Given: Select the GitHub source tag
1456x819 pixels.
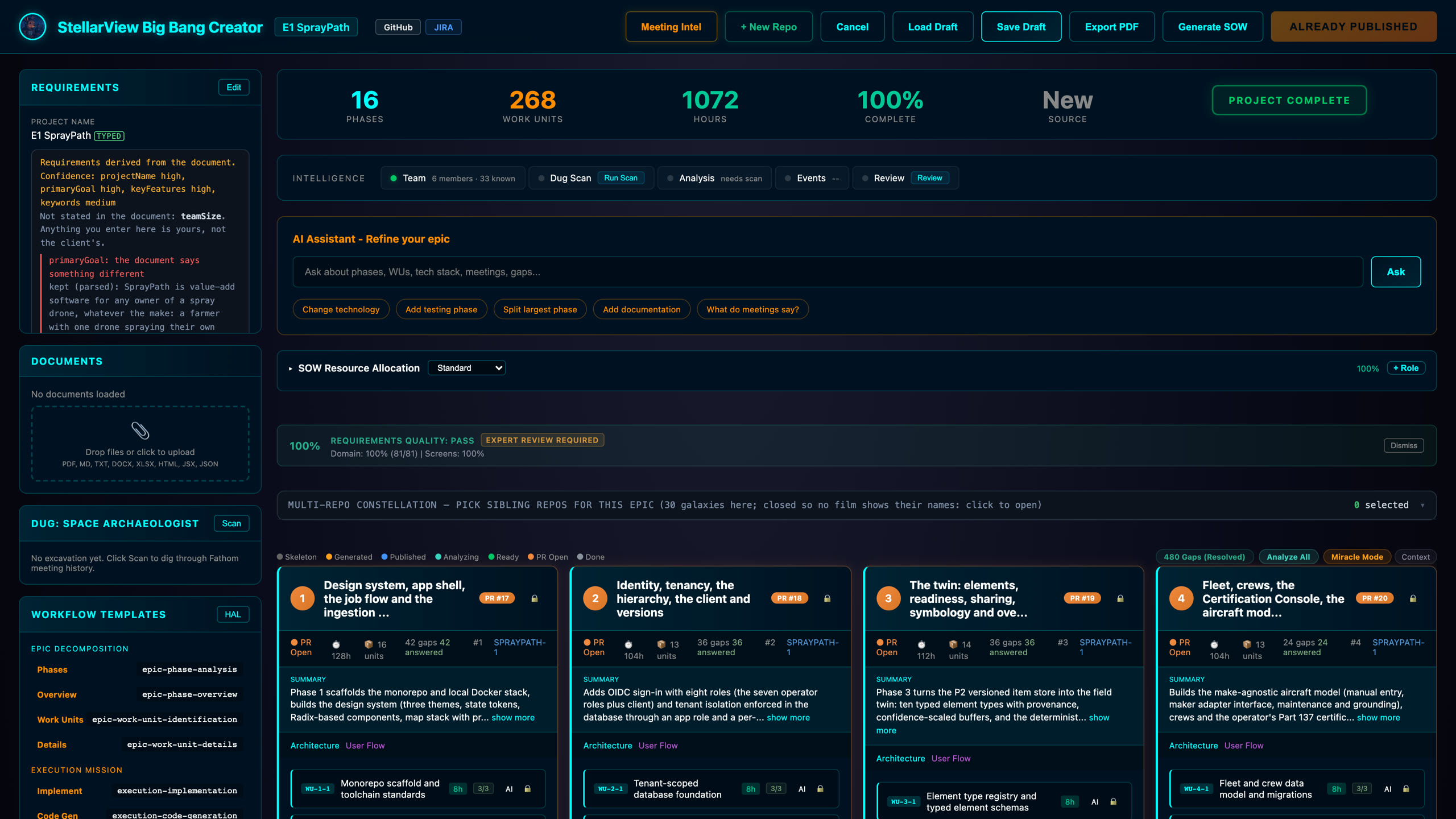Looking at the screenshot, I should pyautogui.click(x=398, y=27).
